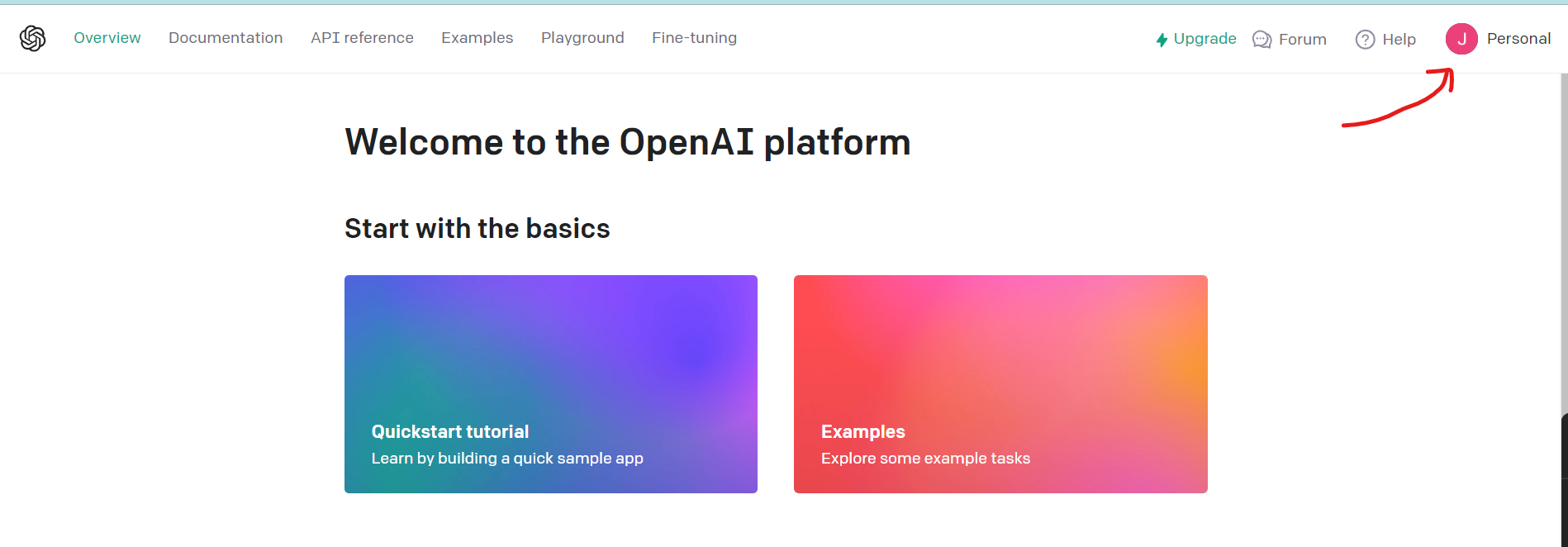Go to the Overview tab
The width and height of the screenshot is (1568, 547).
(107, 38)
